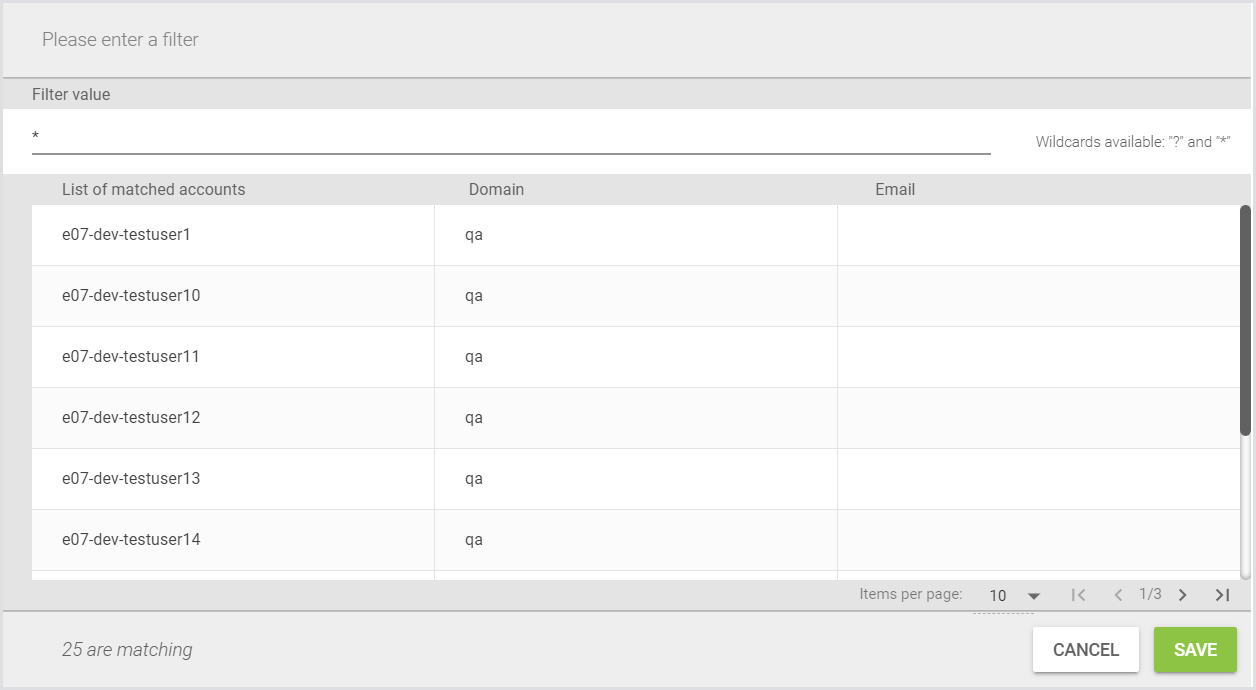Click the Filter value input field

pos(510,137)
